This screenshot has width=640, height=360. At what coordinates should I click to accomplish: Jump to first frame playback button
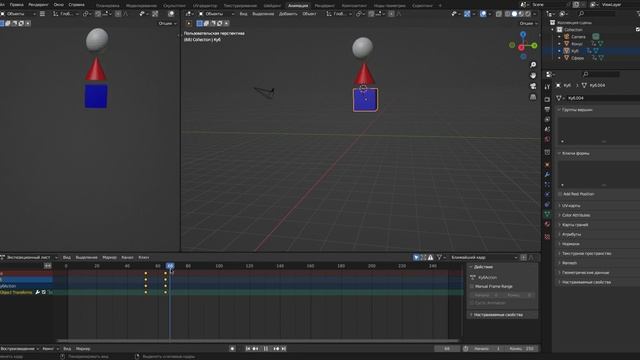pyautogui.click(x=248, y=349)
